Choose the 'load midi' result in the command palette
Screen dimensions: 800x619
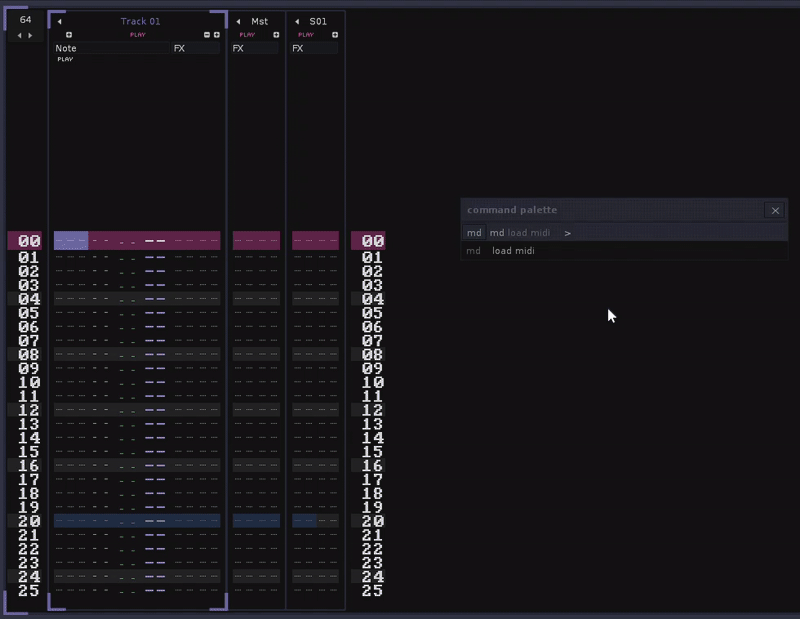(x=624, y=251)
